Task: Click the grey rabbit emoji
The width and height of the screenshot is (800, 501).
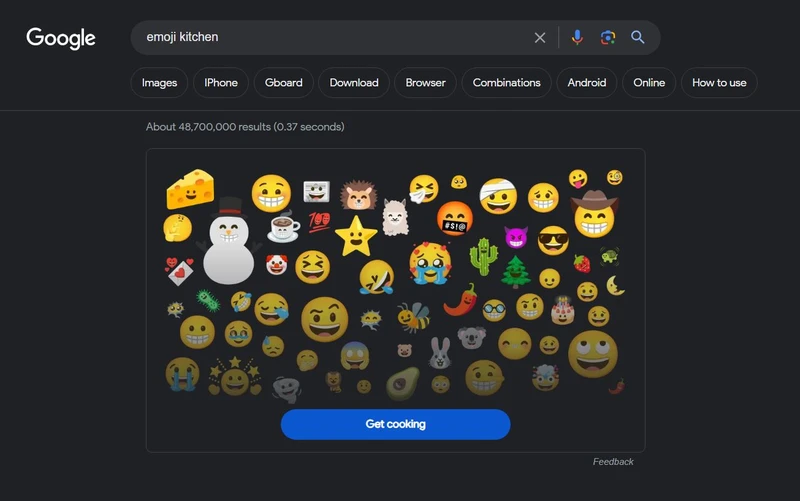Action: pos(440,353)
